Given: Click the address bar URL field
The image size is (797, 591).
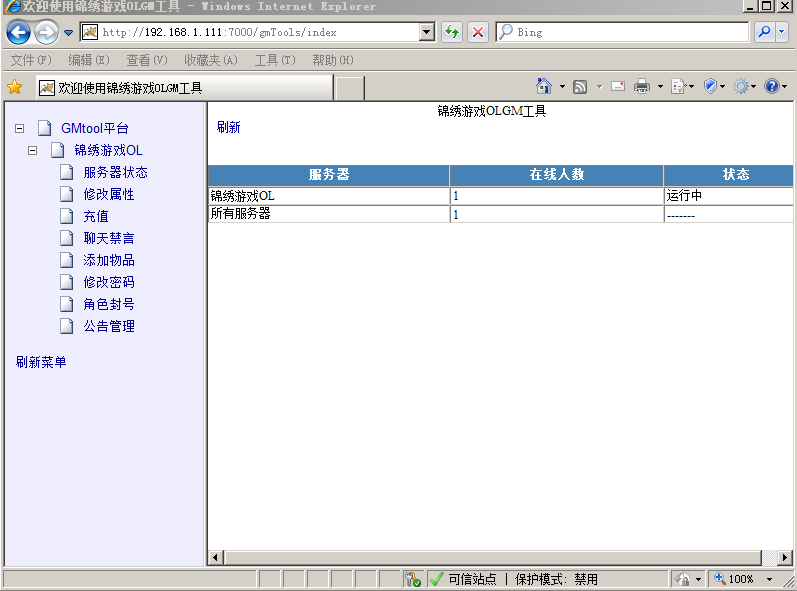Looking at the screenshot, I should click(x=250, y=33).
